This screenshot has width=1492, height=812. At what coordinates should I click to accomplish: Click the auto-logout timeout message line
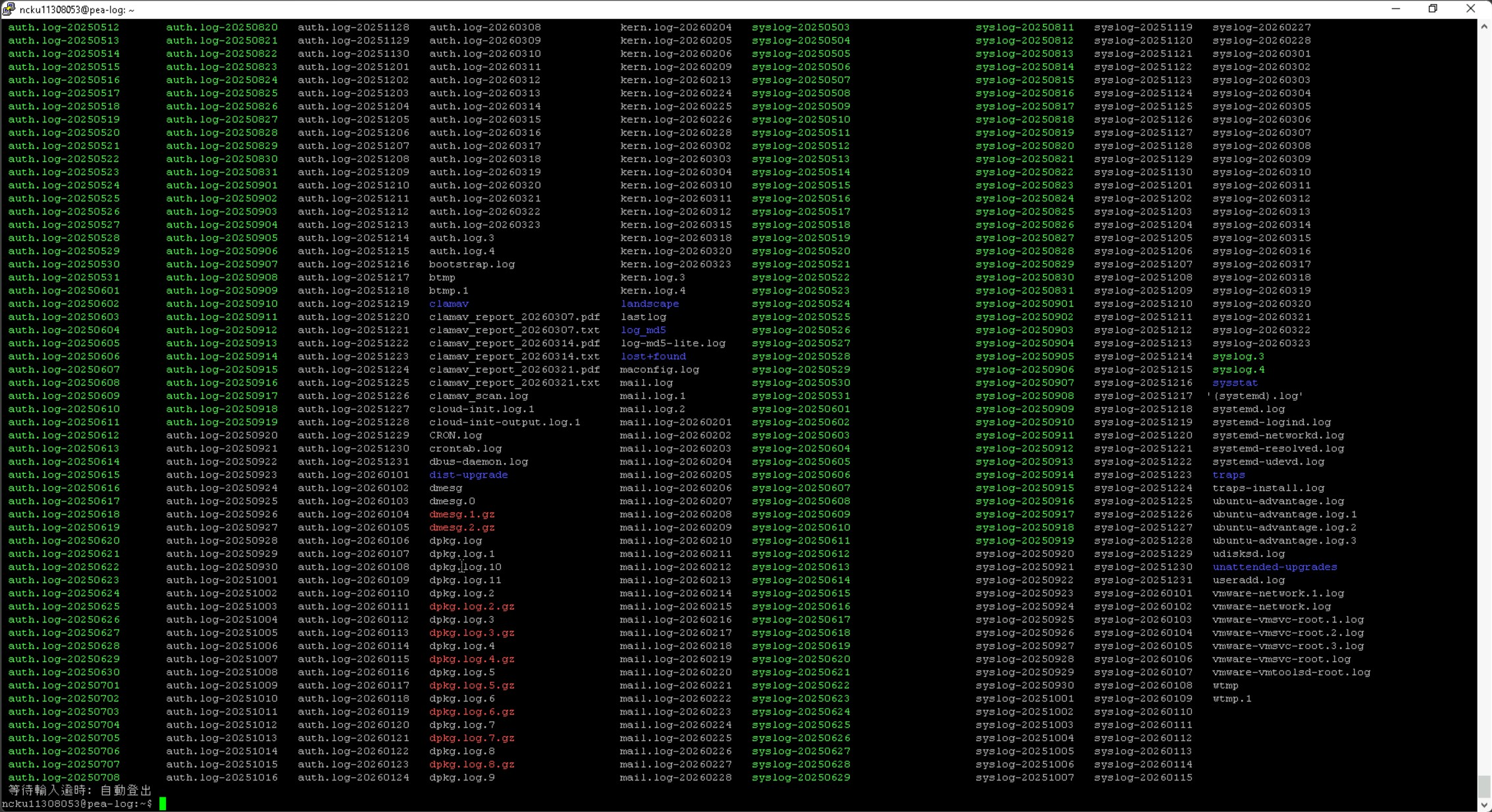click(x=80, y=790)
